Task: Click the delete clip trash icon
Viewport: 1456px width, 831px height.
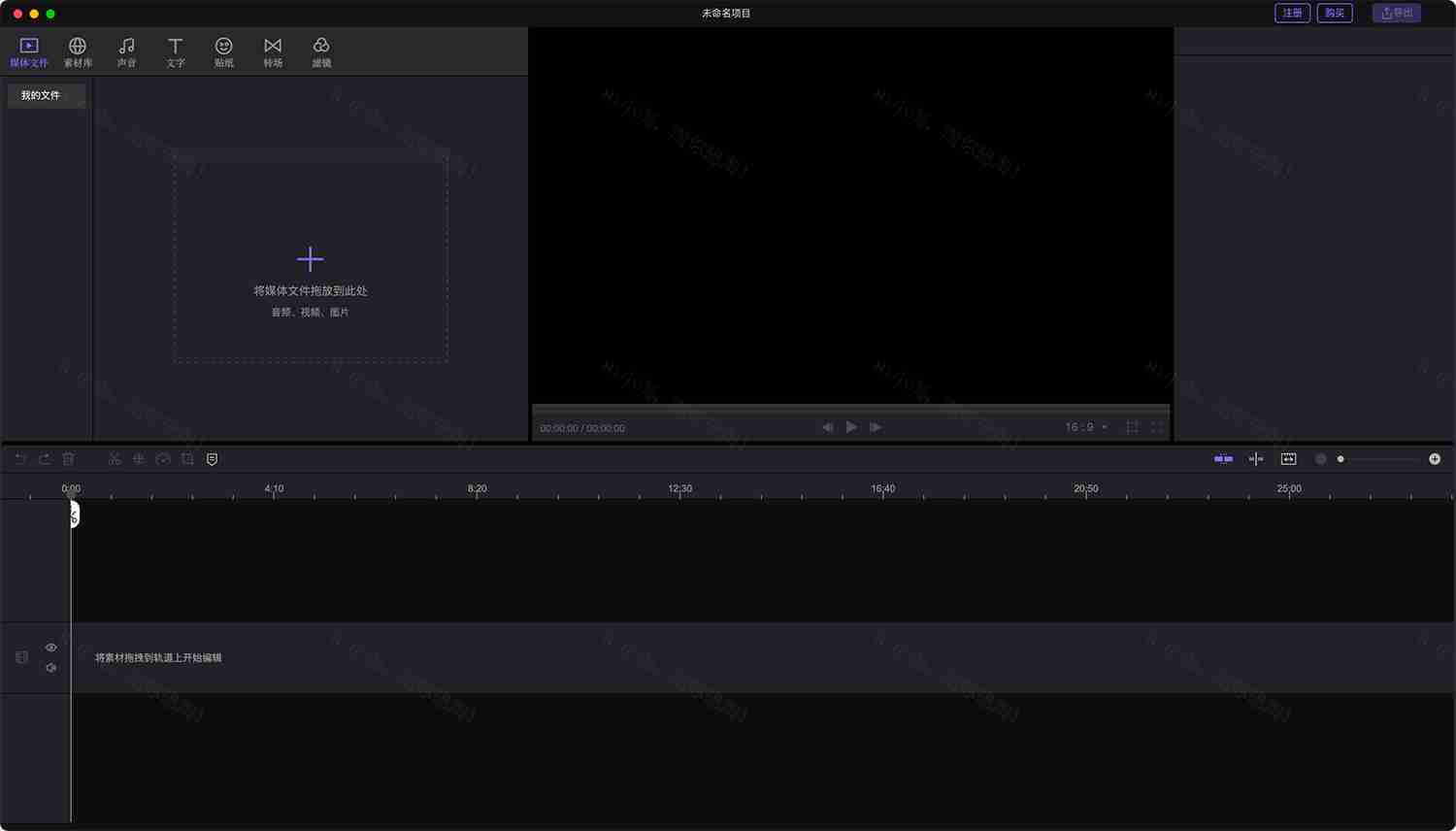Action: [68, 458]
